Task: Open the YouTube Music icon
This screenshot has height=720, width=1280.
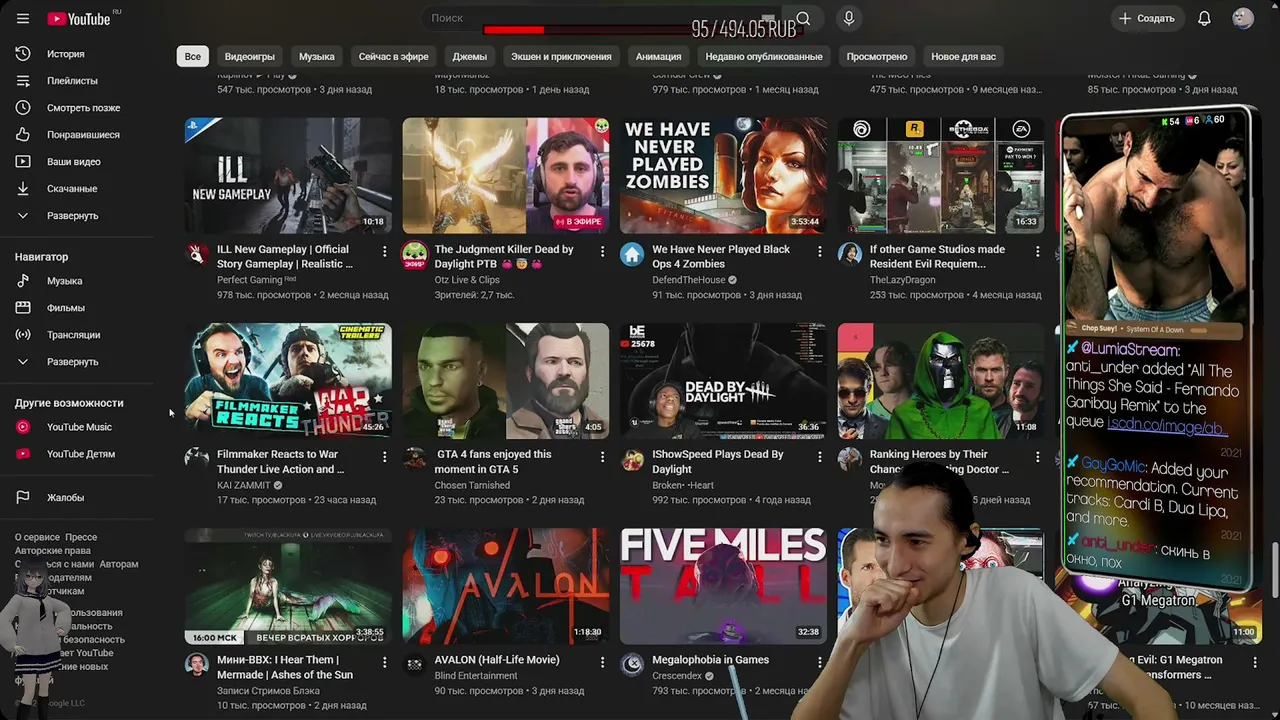Action: click(23, 427)
